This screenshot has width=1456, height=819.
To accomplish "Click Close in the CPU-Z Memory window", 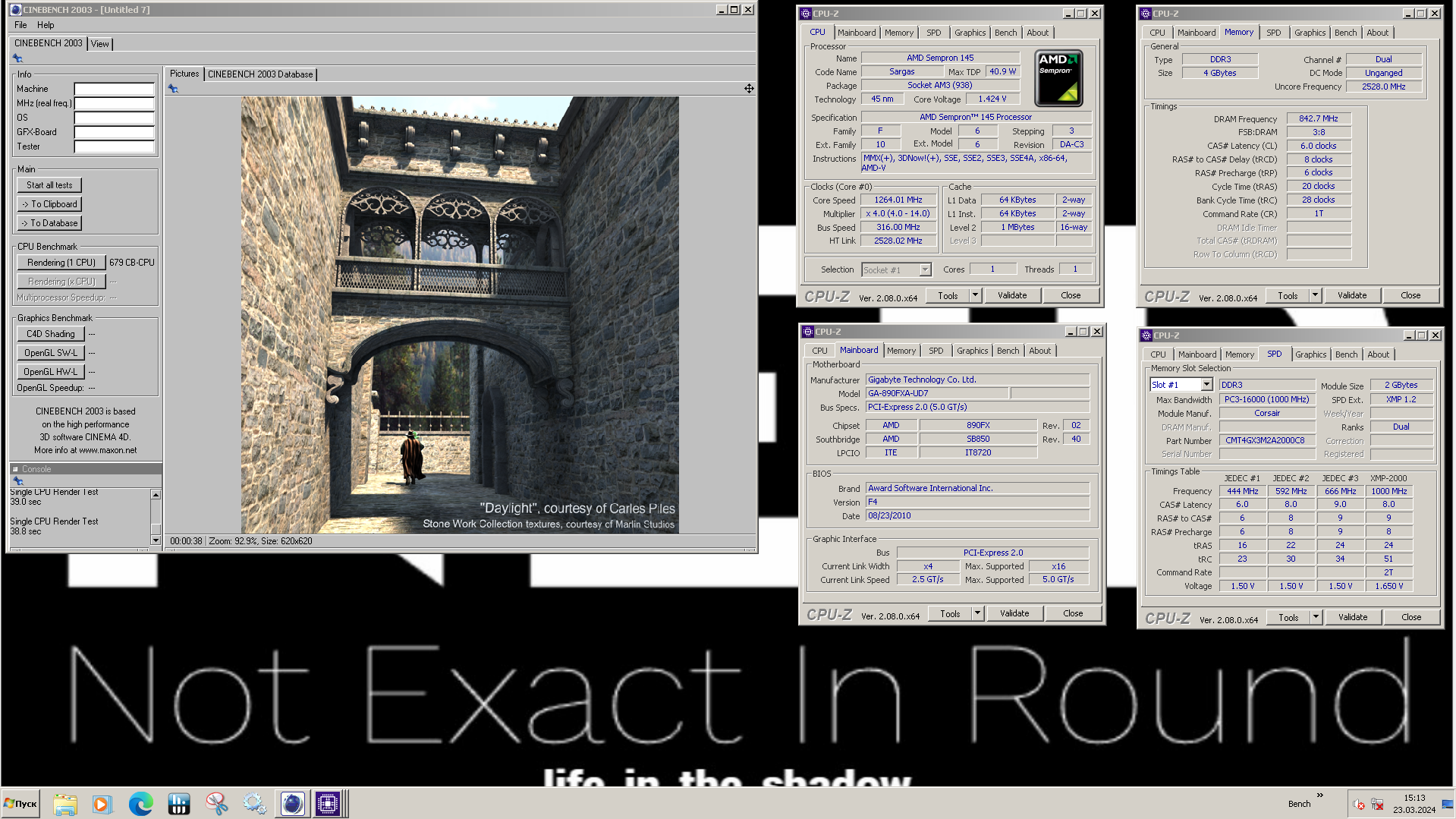I will tap(1411, 295).
